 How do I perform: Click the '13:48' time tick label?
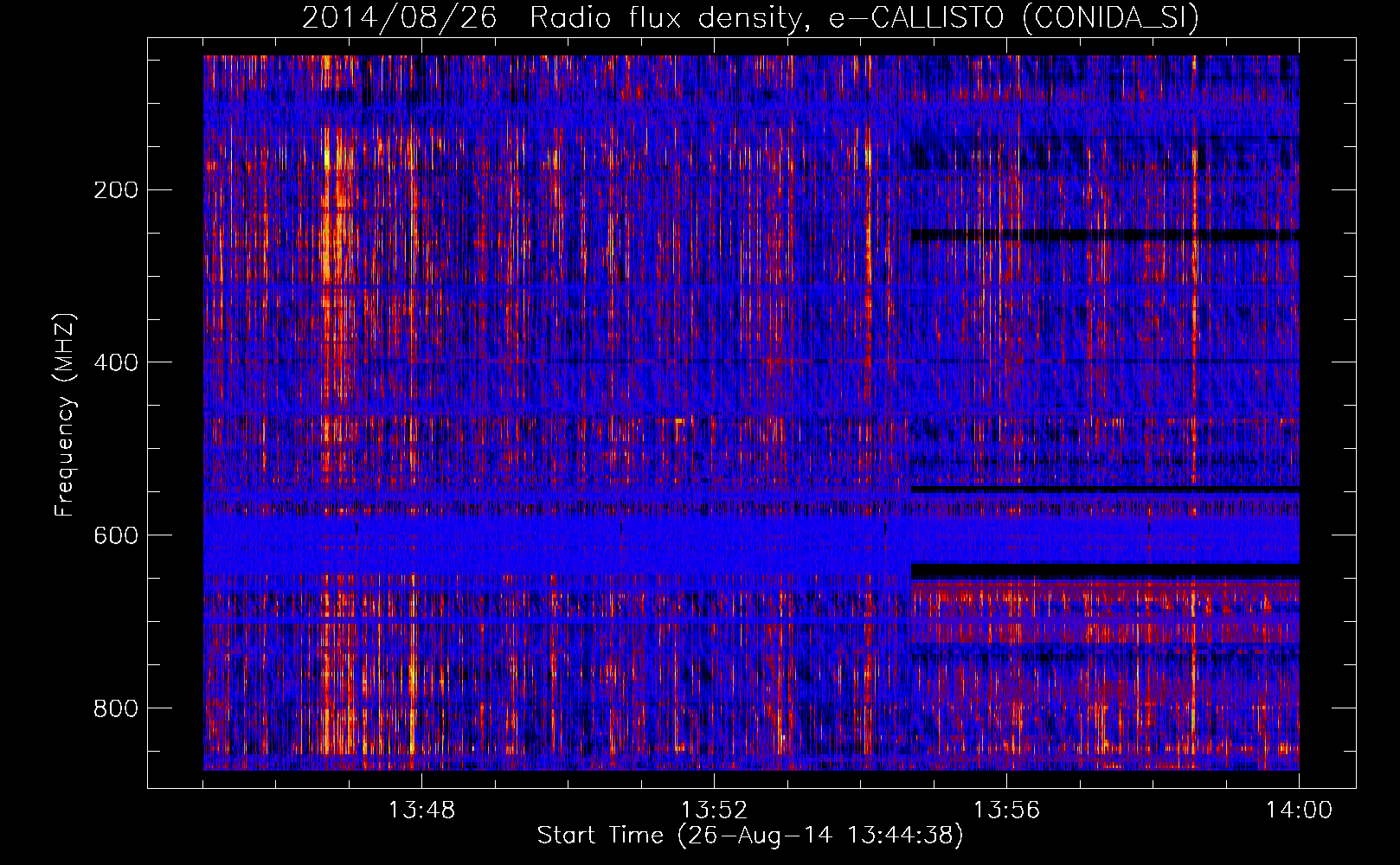[421, 811]
